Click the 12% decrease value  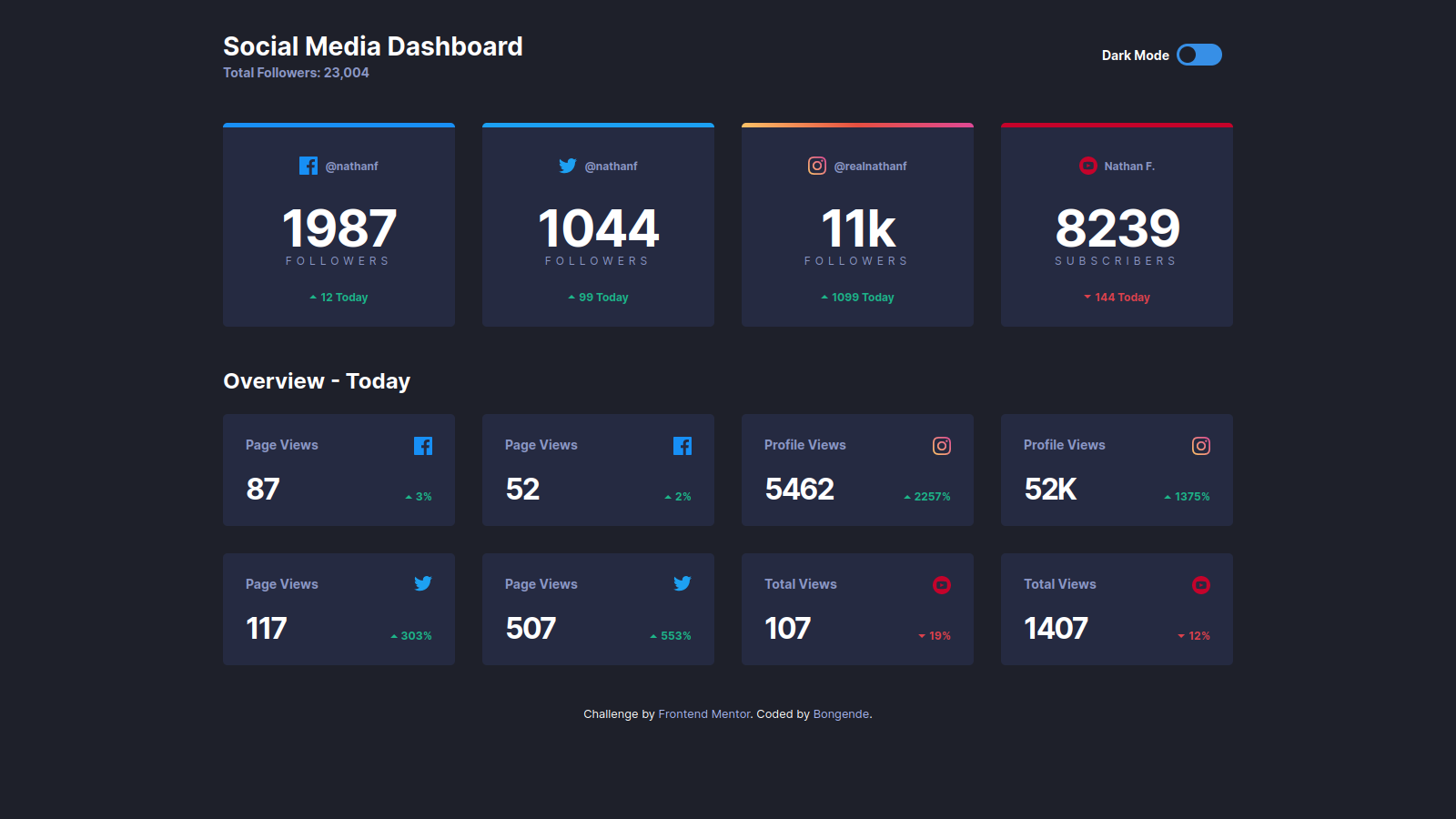(1199, 636)
